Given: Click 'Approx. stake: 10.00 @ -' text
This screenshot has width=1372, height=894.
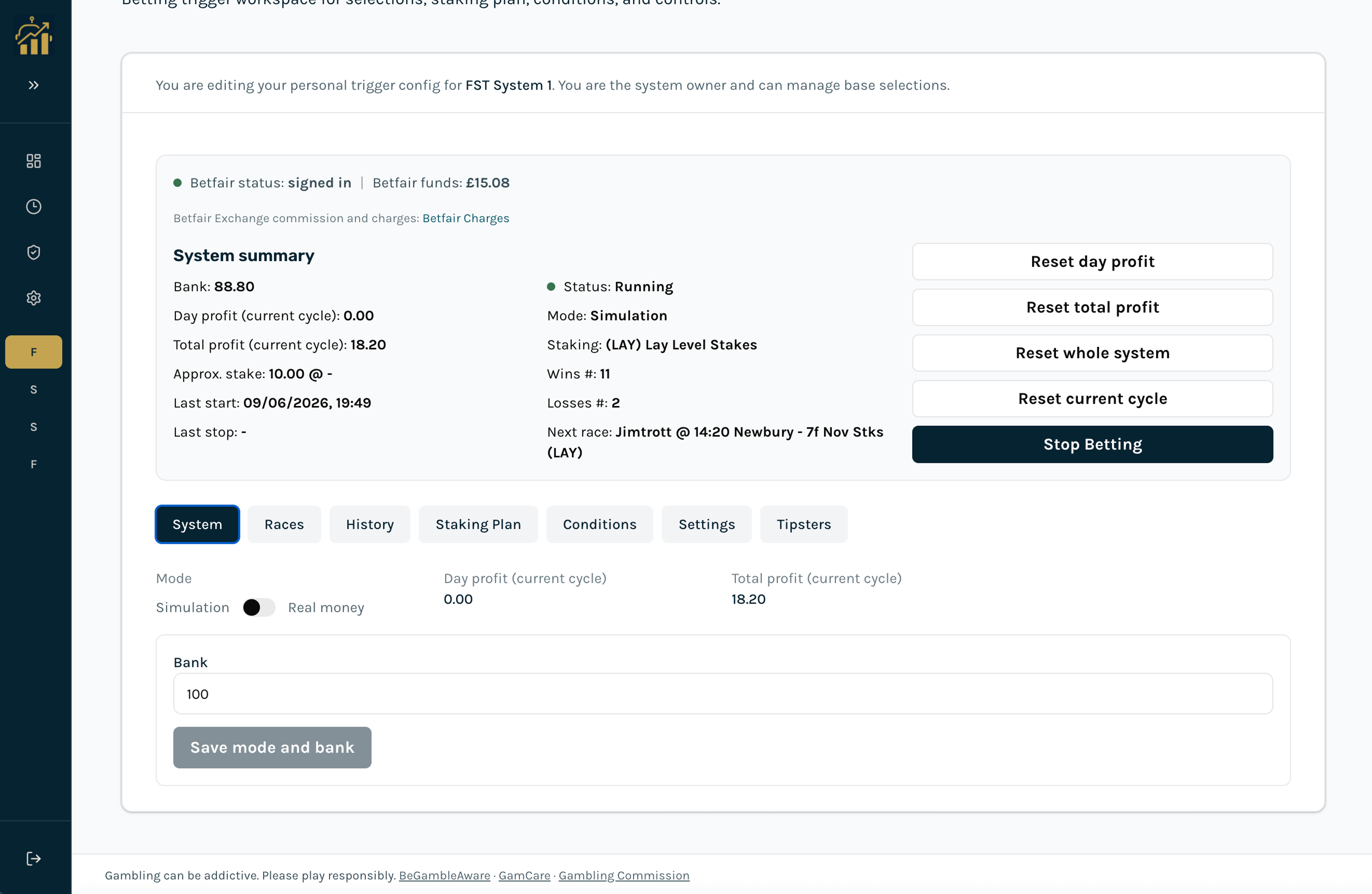Looking at the screenshot, I should [x=253, y=374].
